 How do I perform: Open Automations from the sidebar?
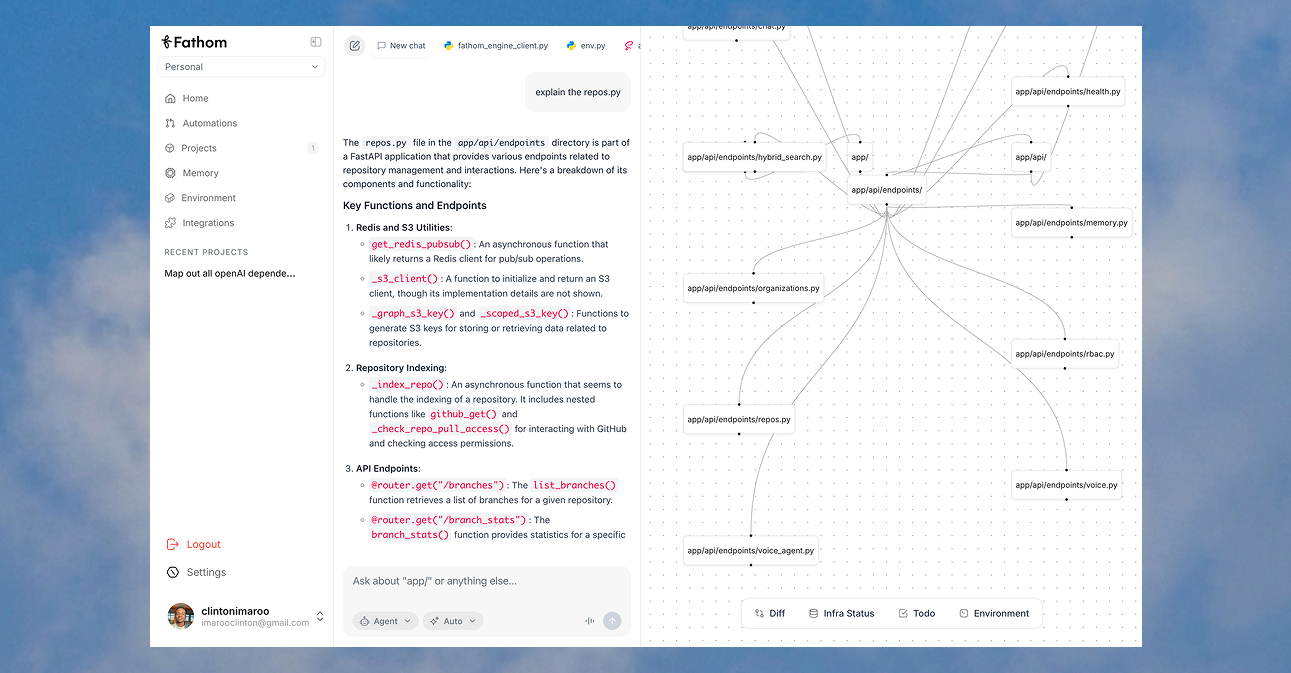point(209,123)
